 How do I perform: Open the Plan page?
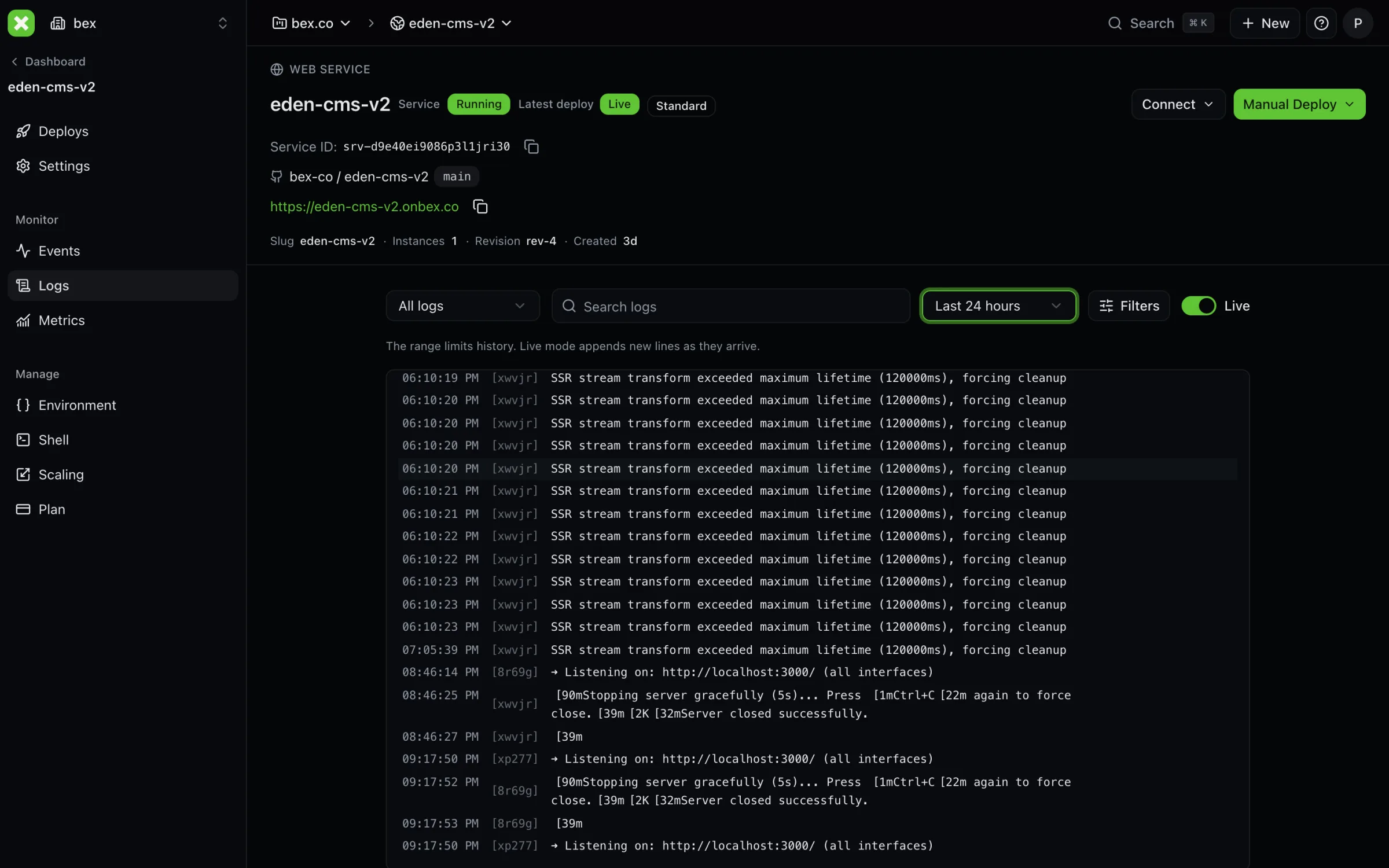(x=123, y=509)
